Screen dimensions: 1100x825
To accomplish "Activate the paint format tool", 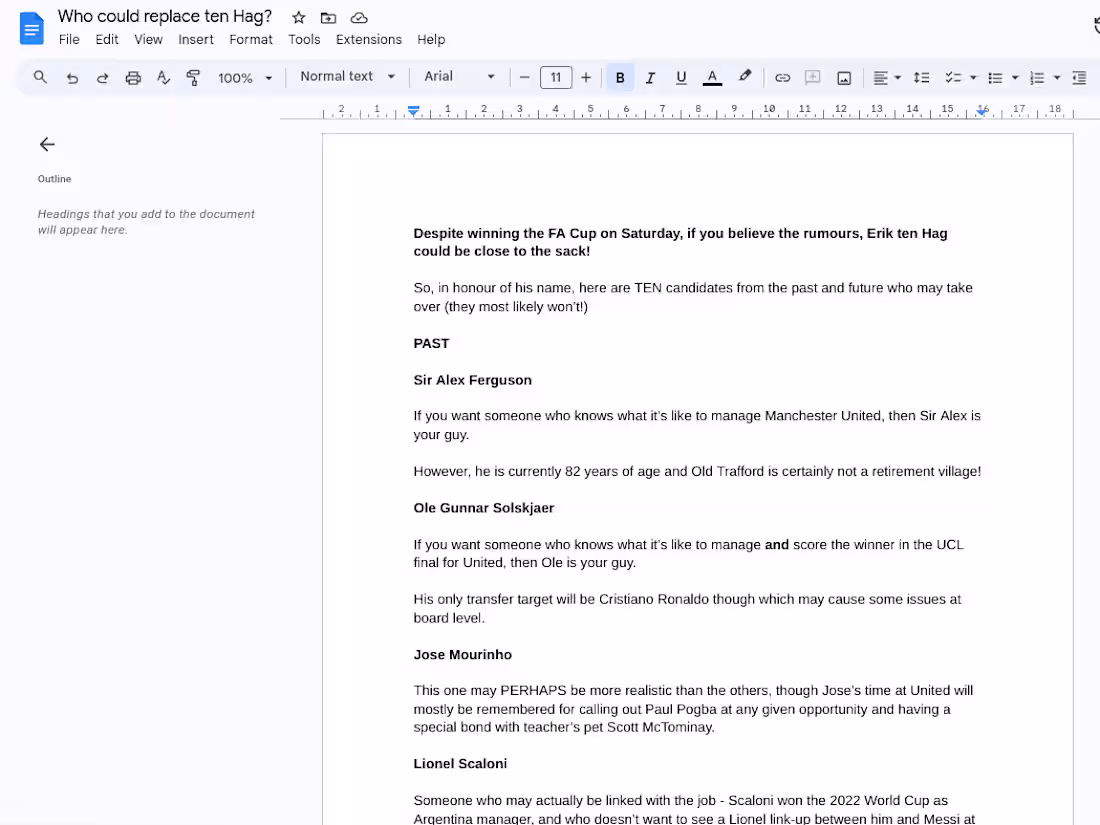I will coord(194,78).
